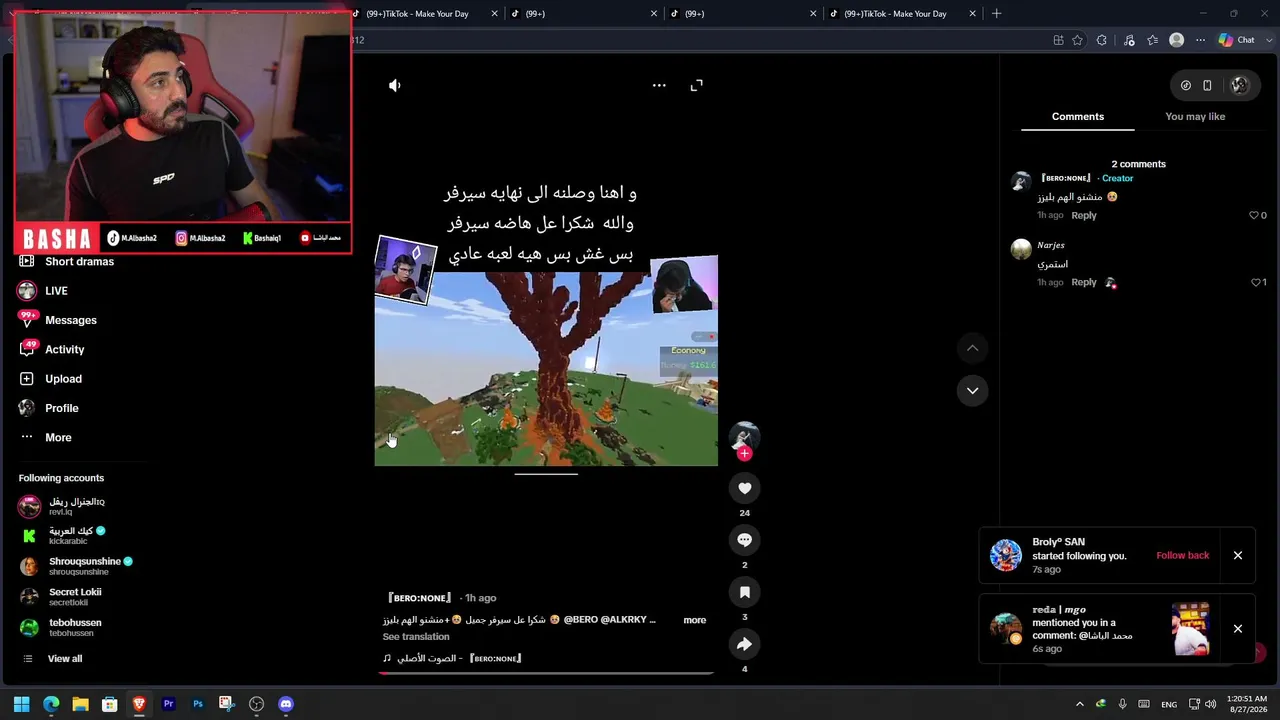Open the shrouqsunshine following account
The image size is (1280, 720).
[76, 566]
